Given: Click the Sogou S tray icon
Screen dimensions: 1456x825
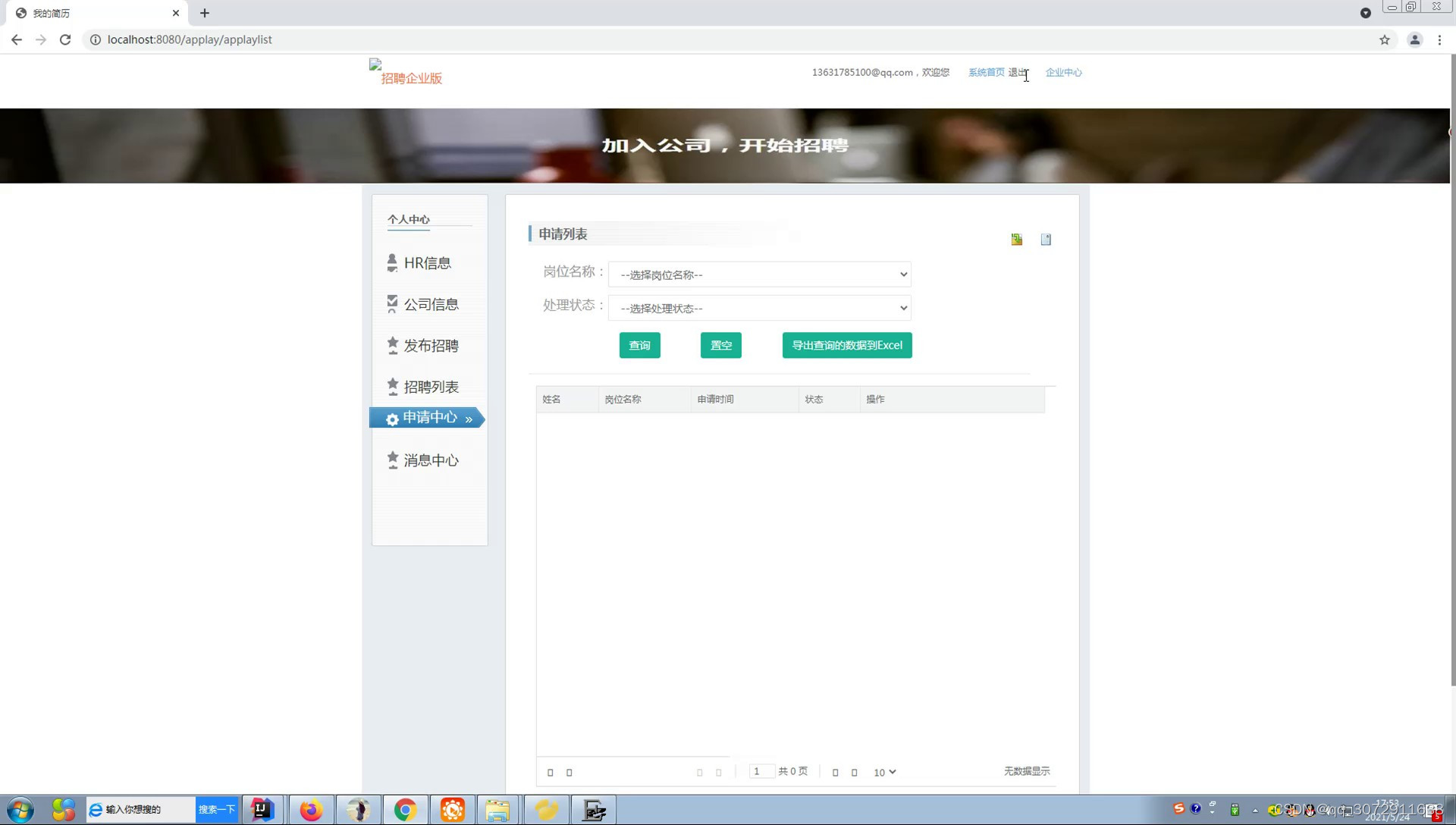Looking at the screenshot, I should pyautogui.click(x=1178, y=808).
